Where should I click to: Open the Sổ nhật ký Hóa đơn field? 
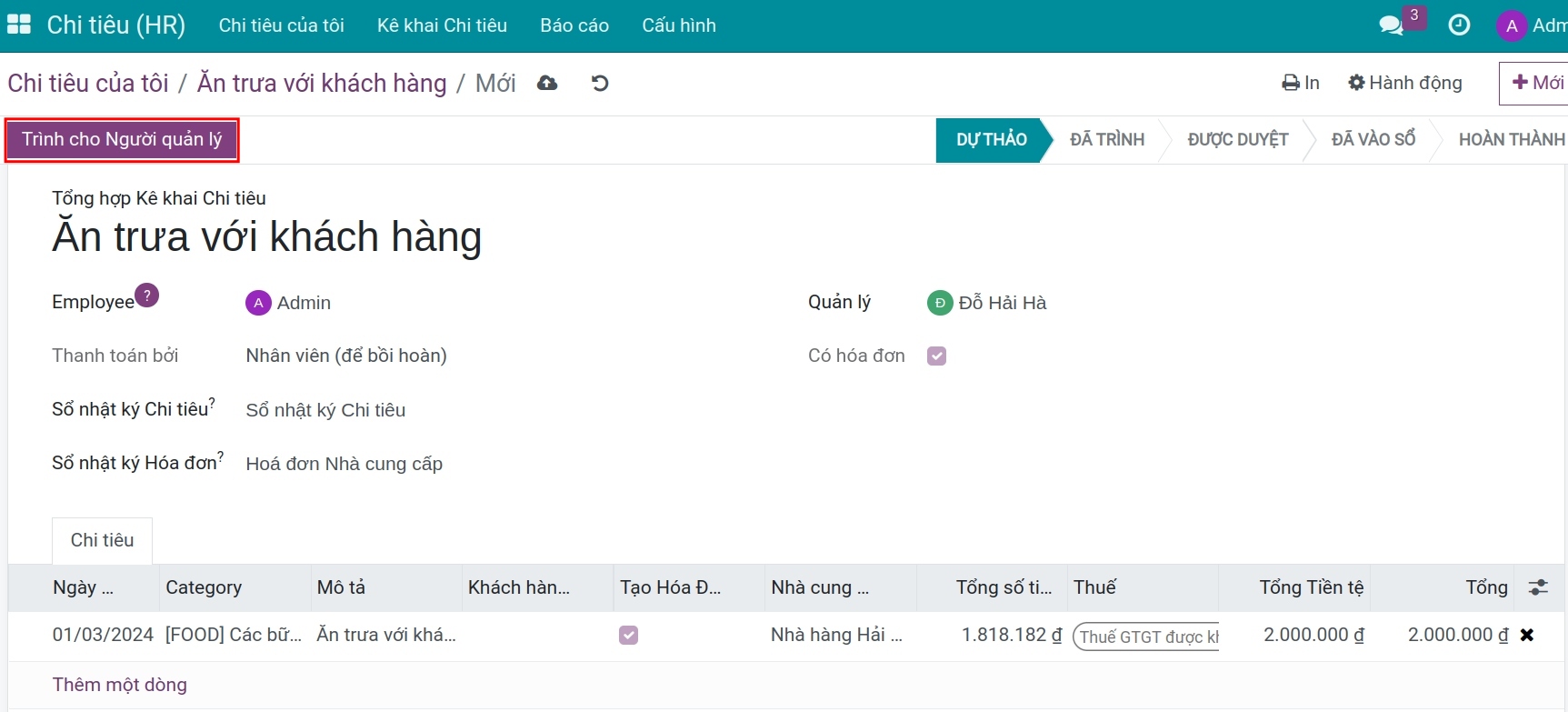(x=345, y=464)
